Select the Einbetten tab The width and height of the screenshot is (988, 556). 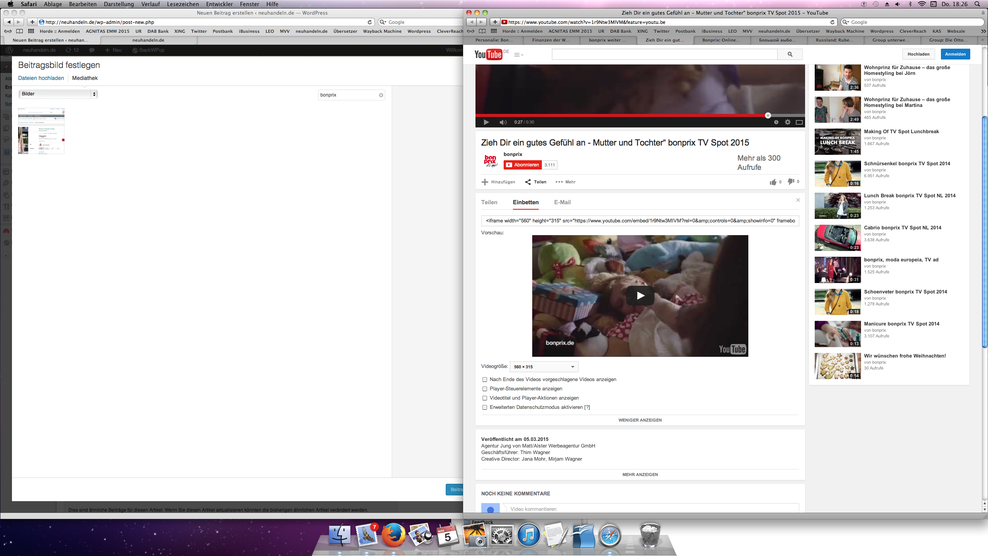[x=526, y=202]
